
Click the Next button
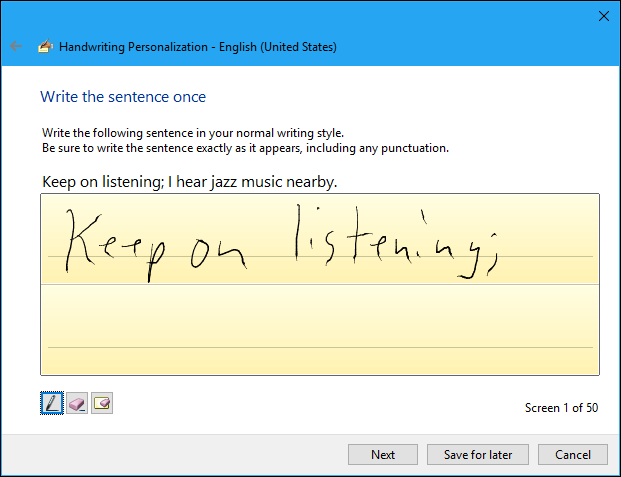[383, 454]
